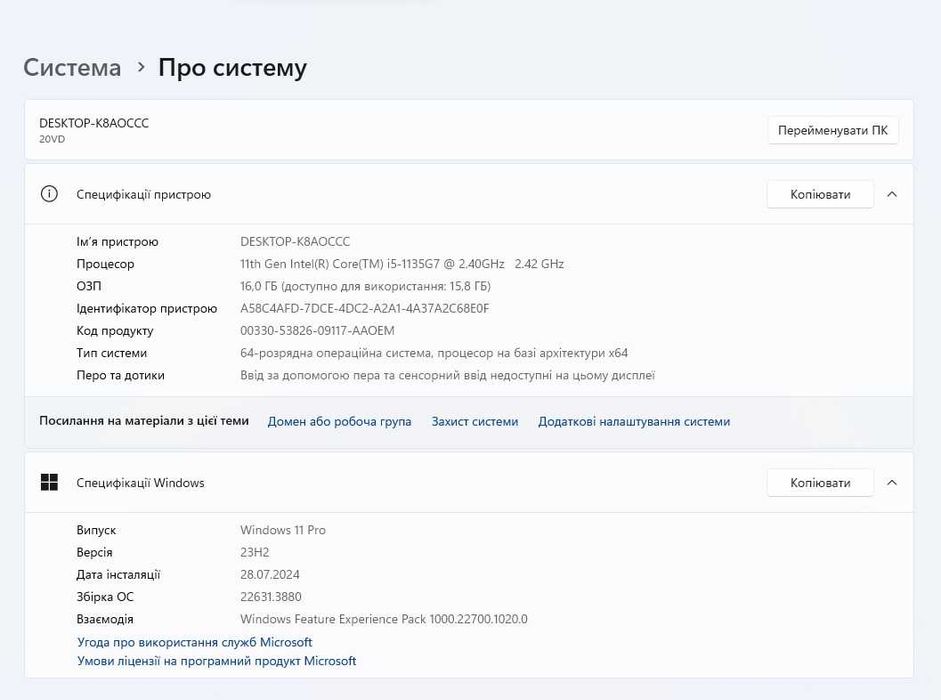Open Угода про використання служб Microsoft
This screenshot has width=941, height=700.
(195, 642)
